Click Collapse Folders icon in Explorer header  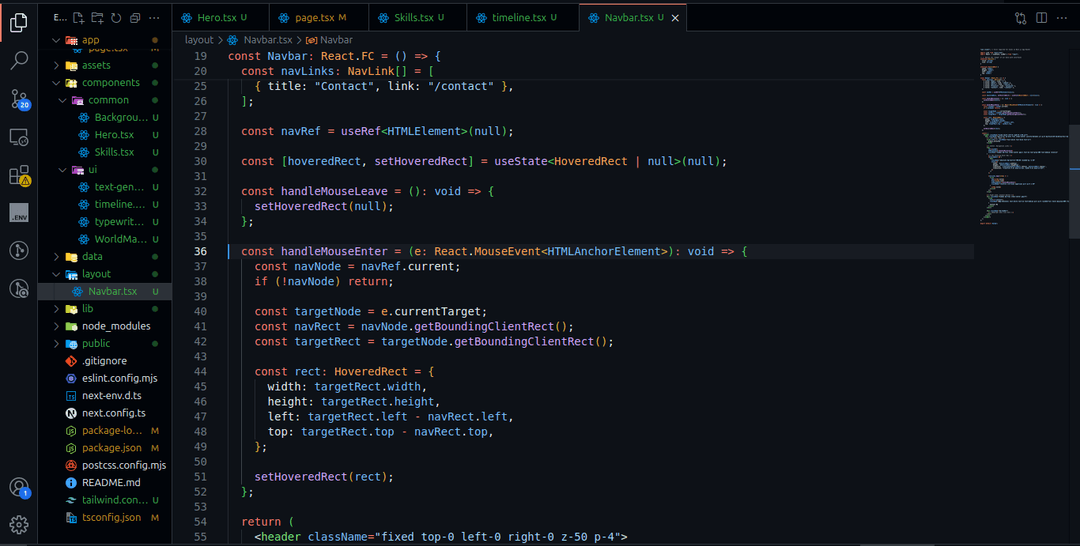[135, 18]
